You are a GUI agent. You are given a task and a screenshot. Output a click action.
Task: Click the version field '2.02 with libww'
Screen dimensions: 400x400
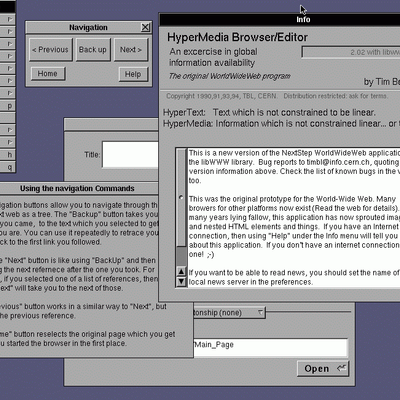(x=351, y=52)
